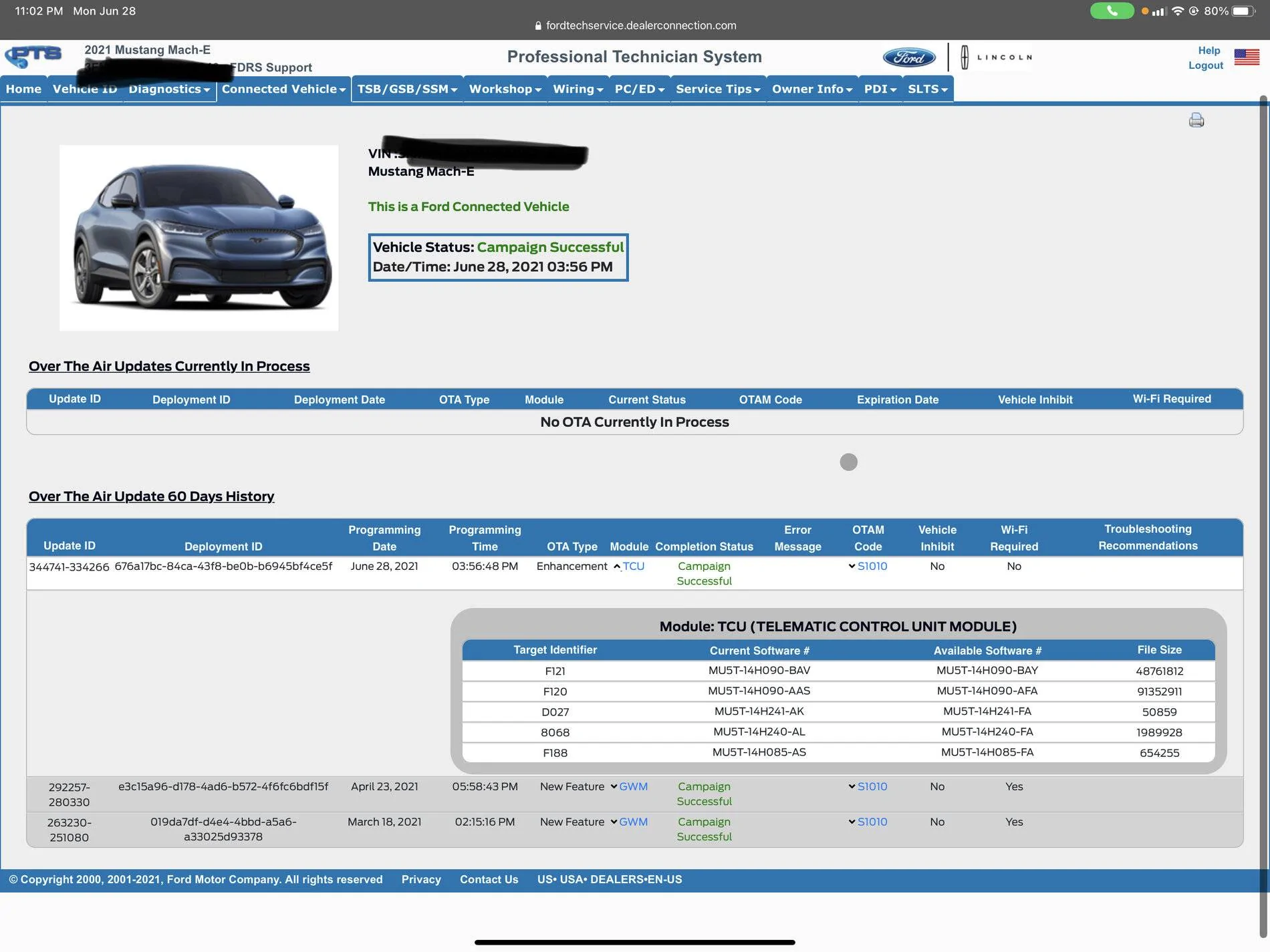Click GWM link in March 18 row
The width and height of the screenshot is (1270, 952).
coord(633,822)
